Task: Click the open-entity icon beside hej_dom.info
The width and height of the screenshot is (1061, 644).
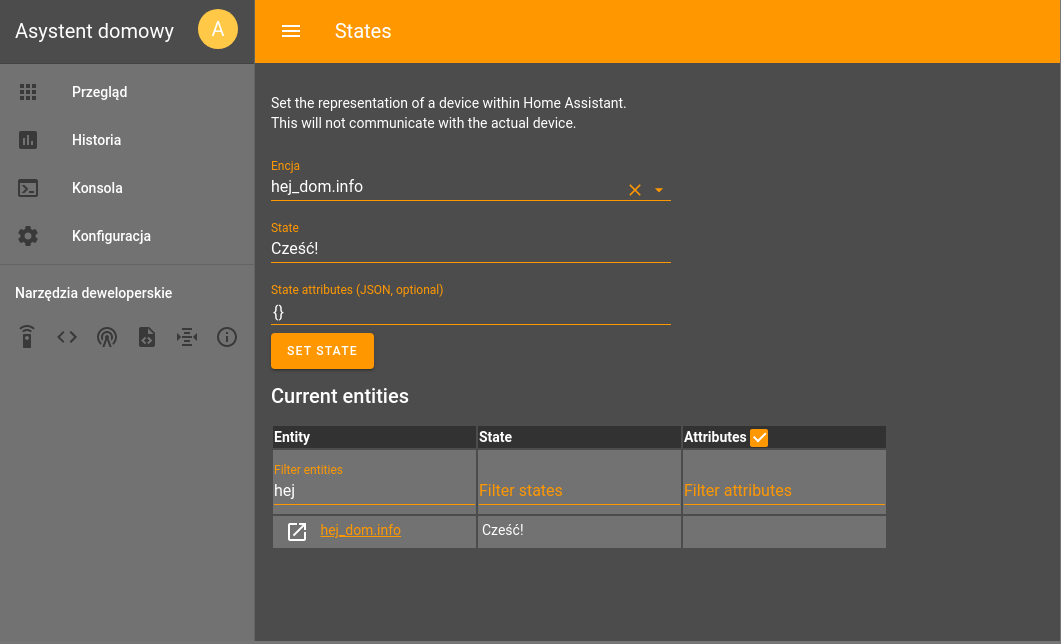Action: (x=297, y=532)
